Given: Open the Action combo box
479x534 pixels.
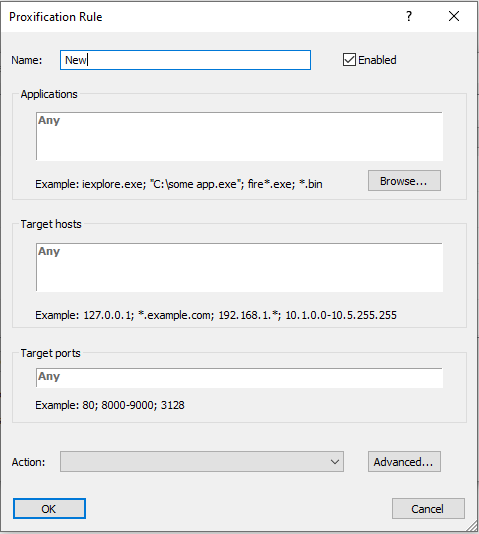Looking at the screenshot, I should 202,462.
